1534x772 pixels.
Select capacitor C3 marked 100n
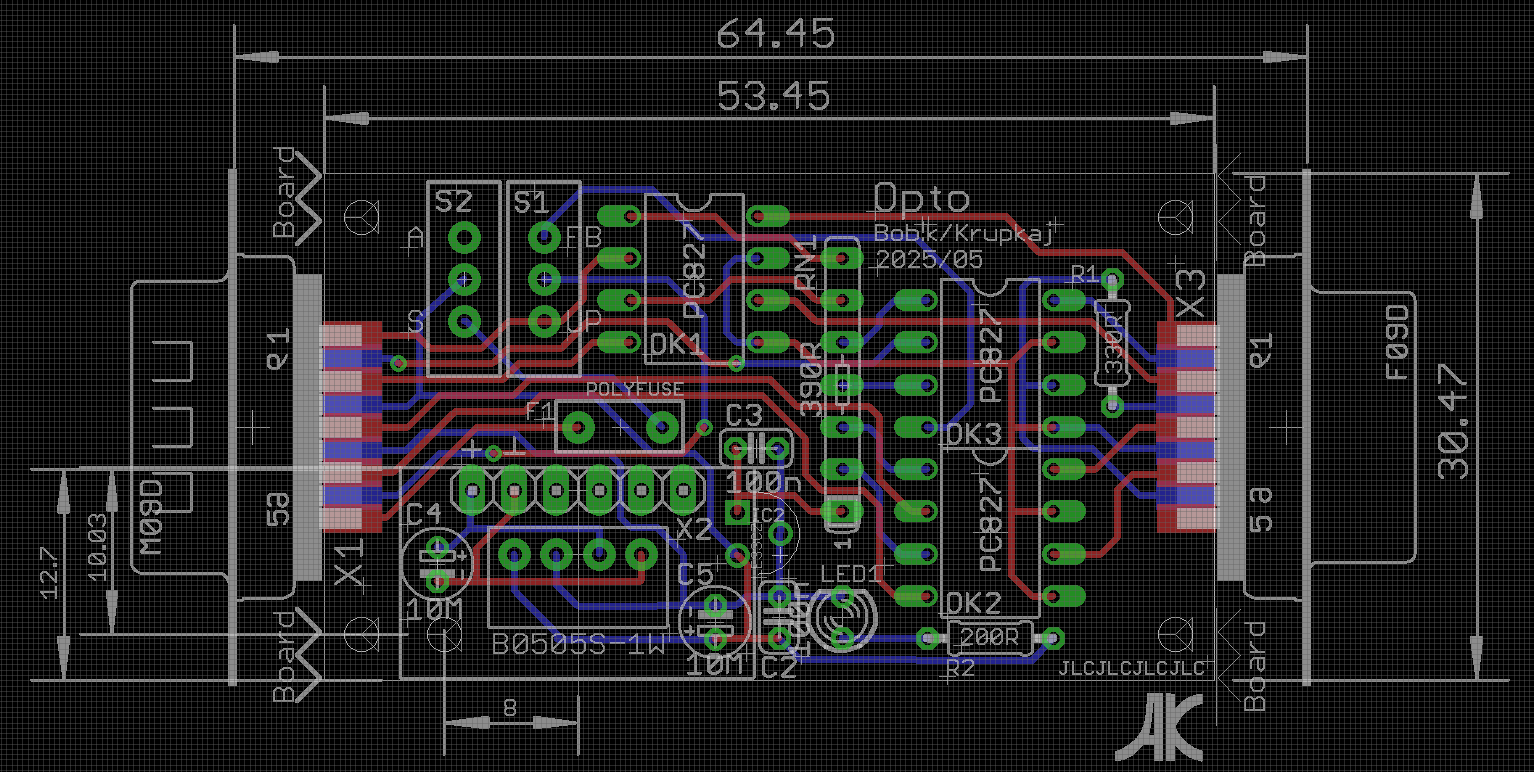click(x=757, y=447)
